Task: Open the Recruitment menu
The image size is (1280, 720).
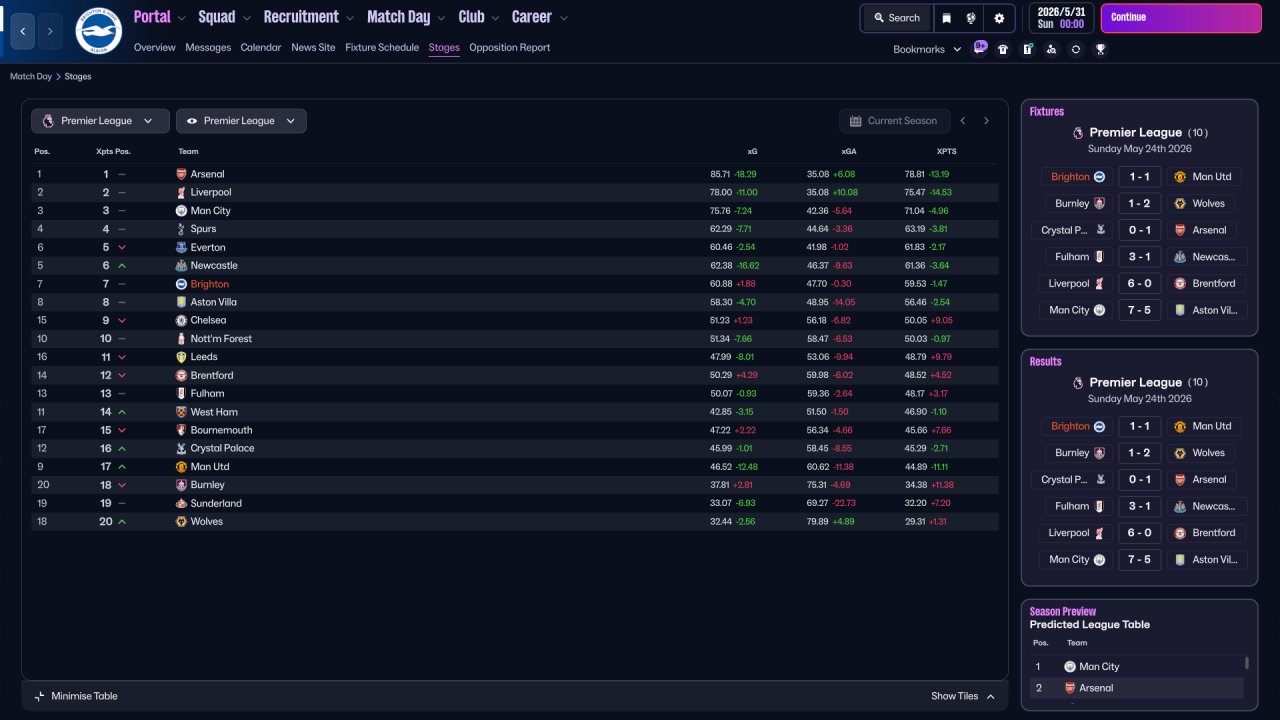Action: click(309, 17)
